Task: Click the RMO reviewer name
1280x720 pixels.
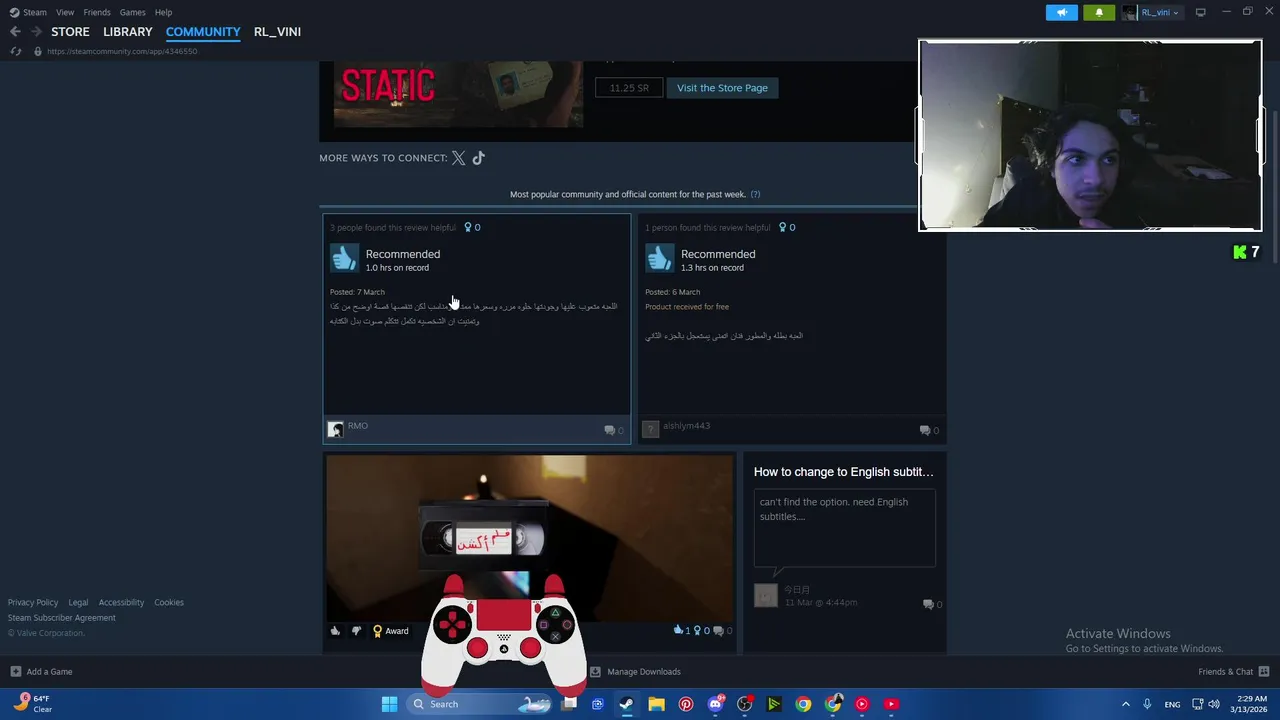Action: click(x=358, y=426)
